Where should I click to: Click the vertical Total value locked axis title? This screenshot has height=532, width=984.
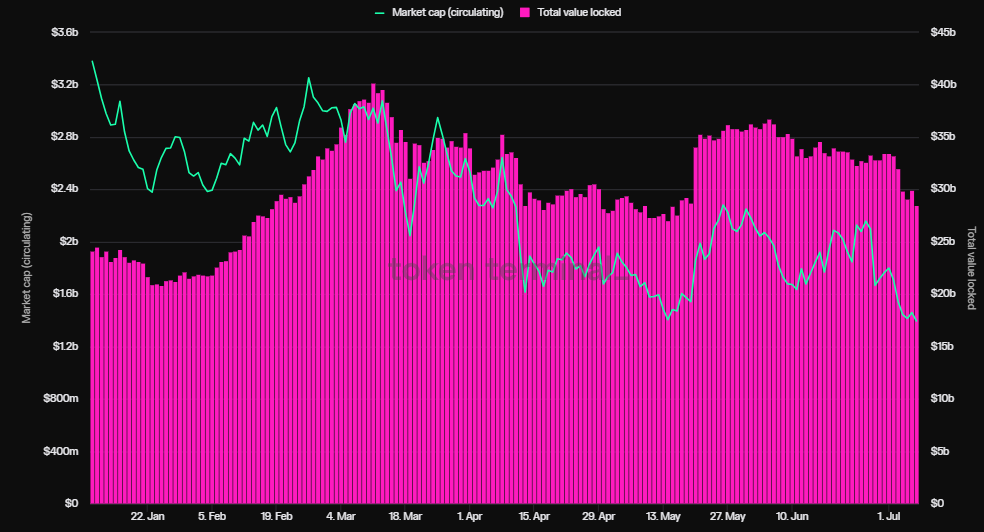pos(971,268)
